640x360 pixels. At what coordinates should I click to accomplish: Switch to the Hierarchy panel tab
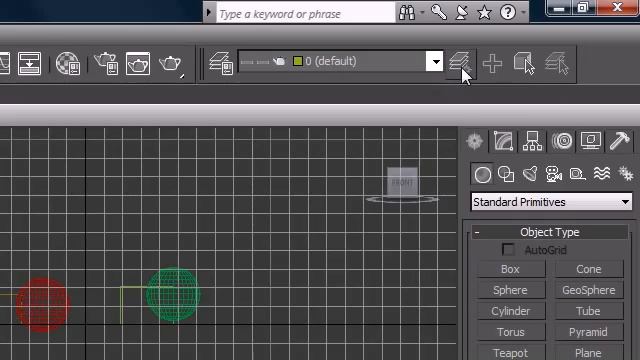pyautogui.click(x=532, y=141)
